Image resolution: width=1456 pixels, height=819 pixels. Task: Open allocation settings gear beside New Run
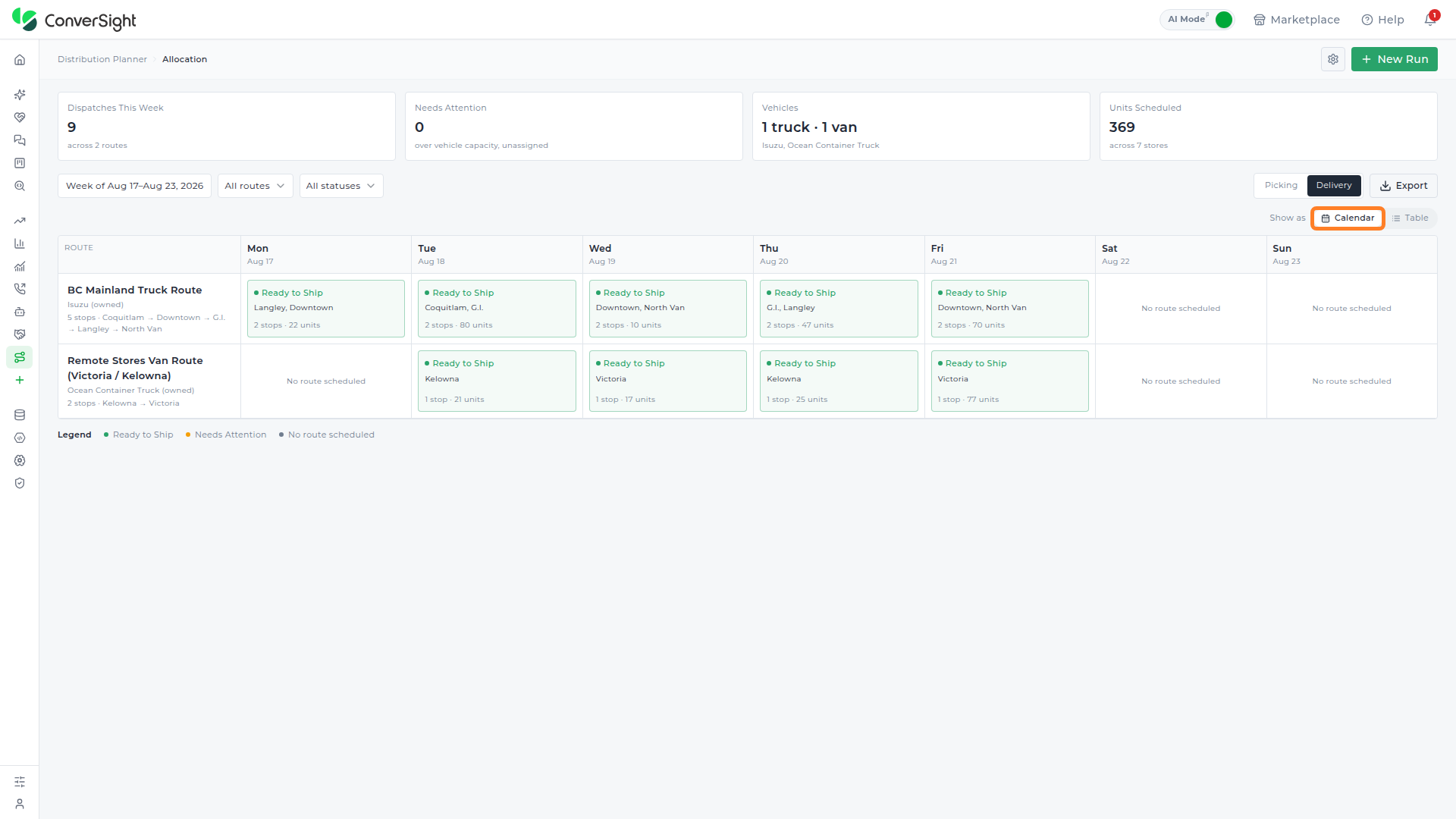[x=1333, y=59]
